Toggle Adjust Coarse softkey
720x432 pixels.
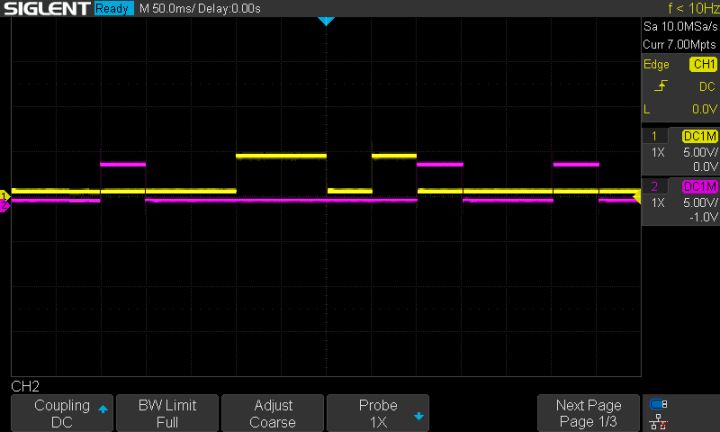(272, 413)
